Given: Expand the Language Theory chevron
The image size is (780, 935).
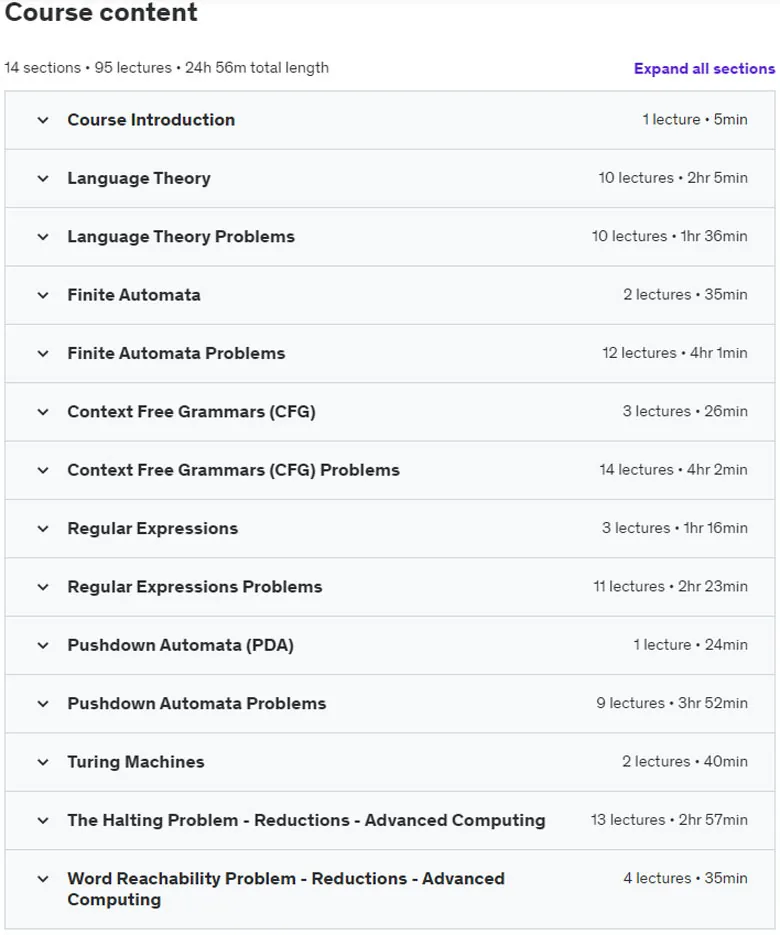Looking at the screenshot, I should 43,179.
